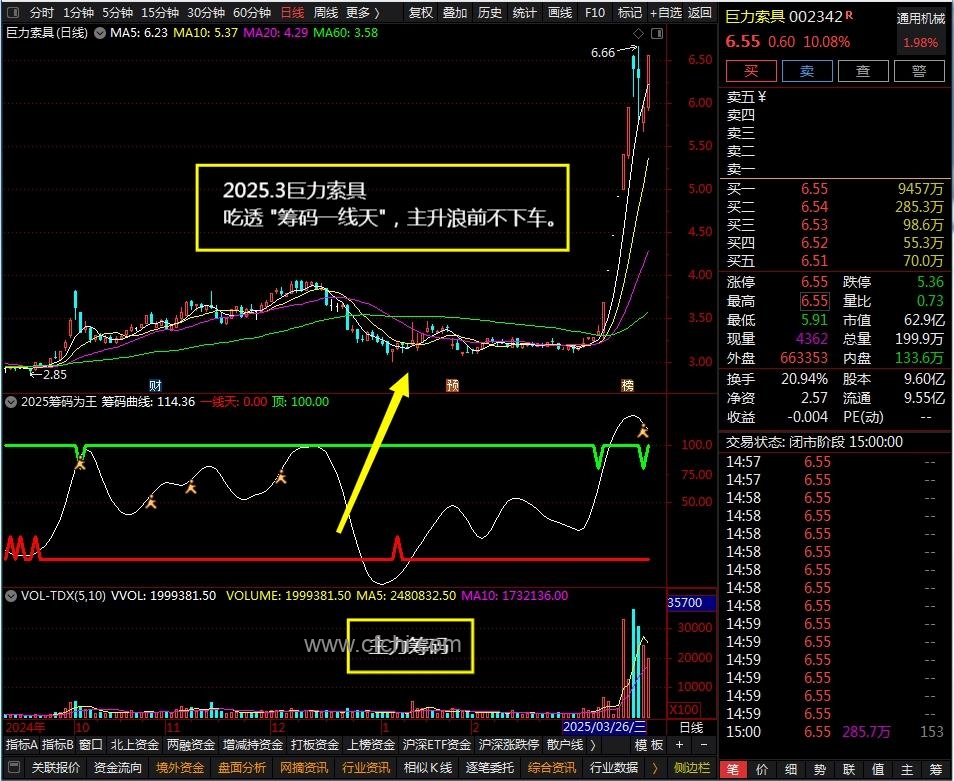This screenshot has width=954, height=781.
Task: Click the panel layout icon at top-left
Action: 12,13
